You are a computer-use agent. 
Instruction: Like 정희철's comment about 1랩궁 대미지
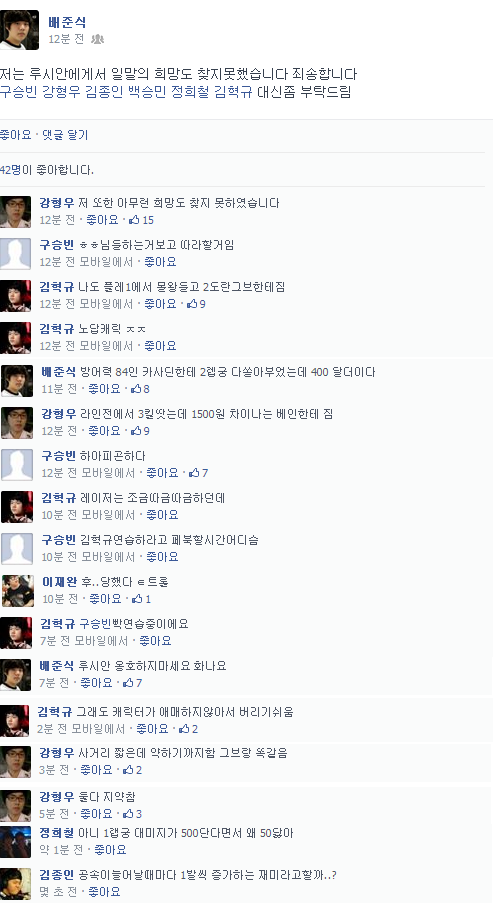click(x=110, y=850)
